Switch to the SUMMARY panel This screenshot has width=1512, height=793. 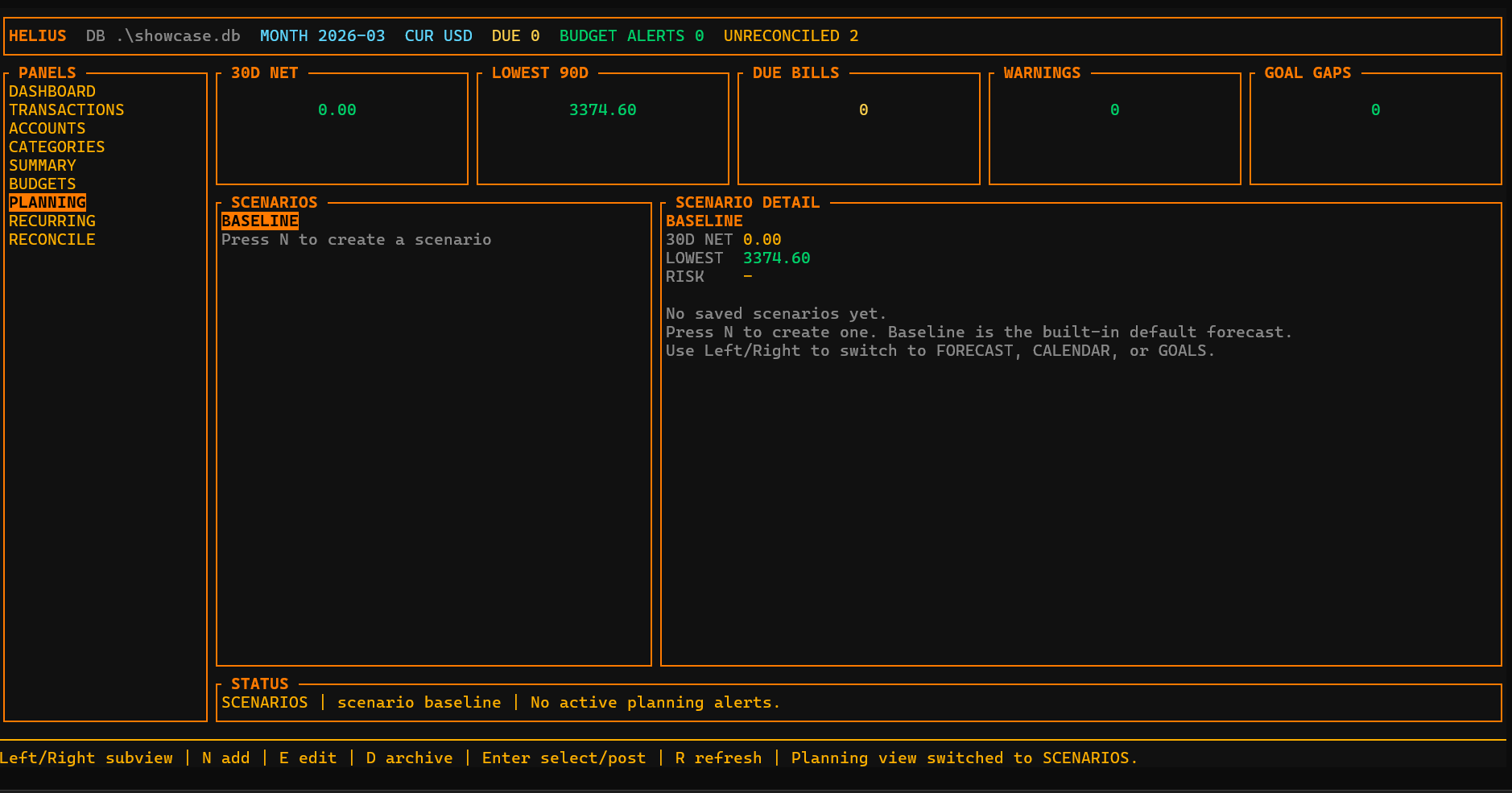(x=43, y=166)
